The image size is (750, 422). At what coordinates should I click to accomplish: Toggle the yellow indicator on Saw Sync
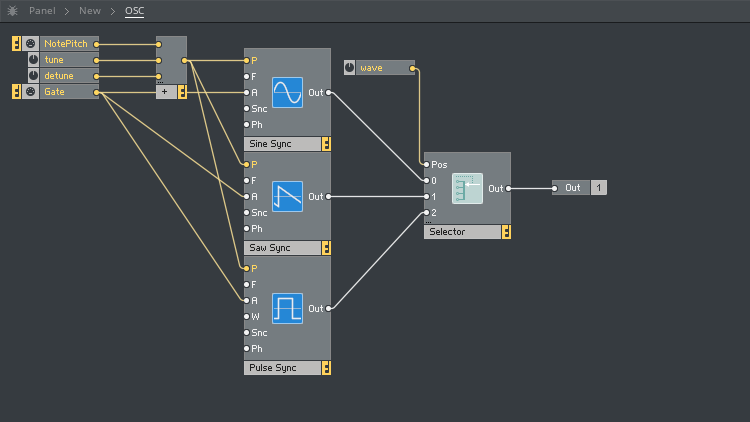click(325, 248)
